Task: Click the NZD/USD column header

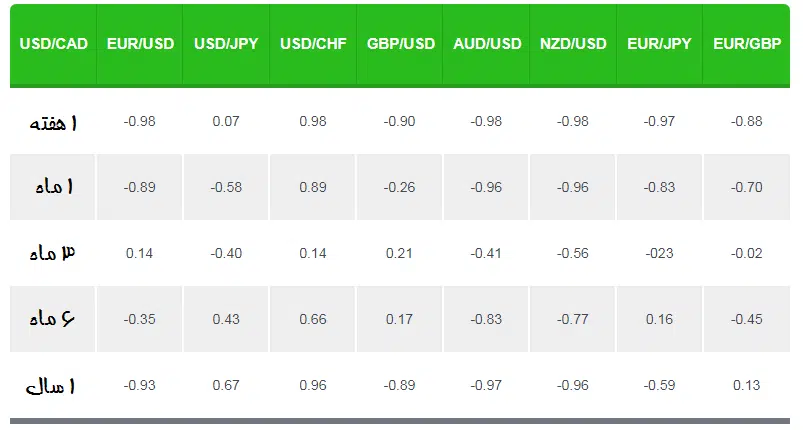Action: click(573, 44)
